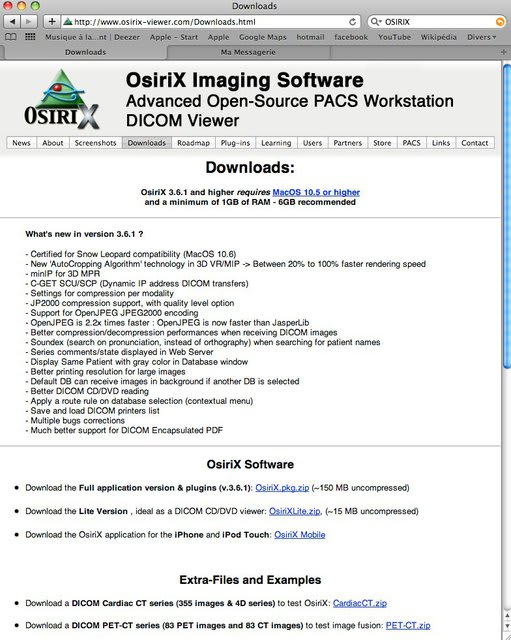Click the scrollbar up arrow

(507, 616)
